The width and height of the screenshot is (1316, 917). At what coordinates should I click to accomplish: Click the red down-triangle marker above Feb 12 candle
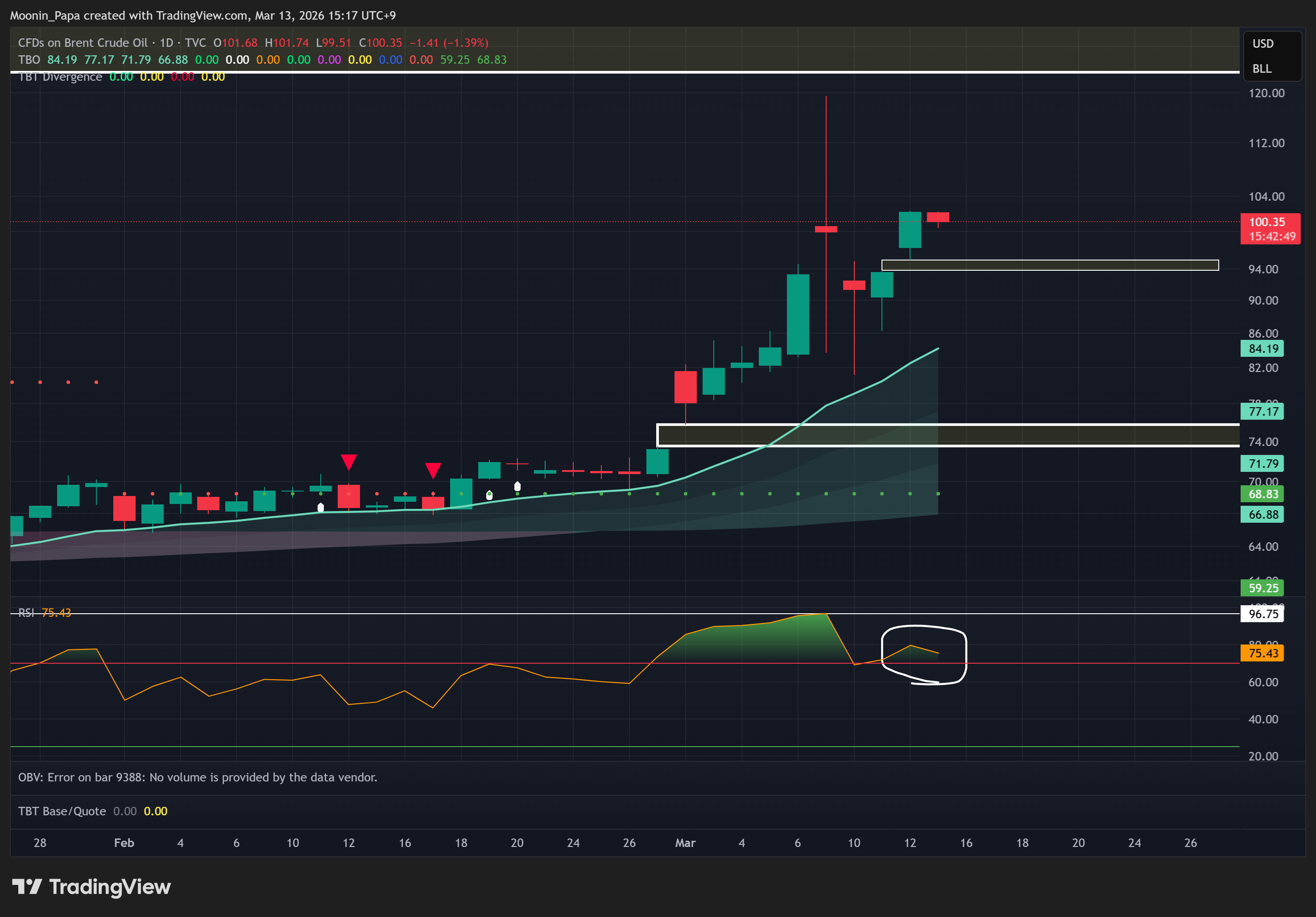[348, 461]
